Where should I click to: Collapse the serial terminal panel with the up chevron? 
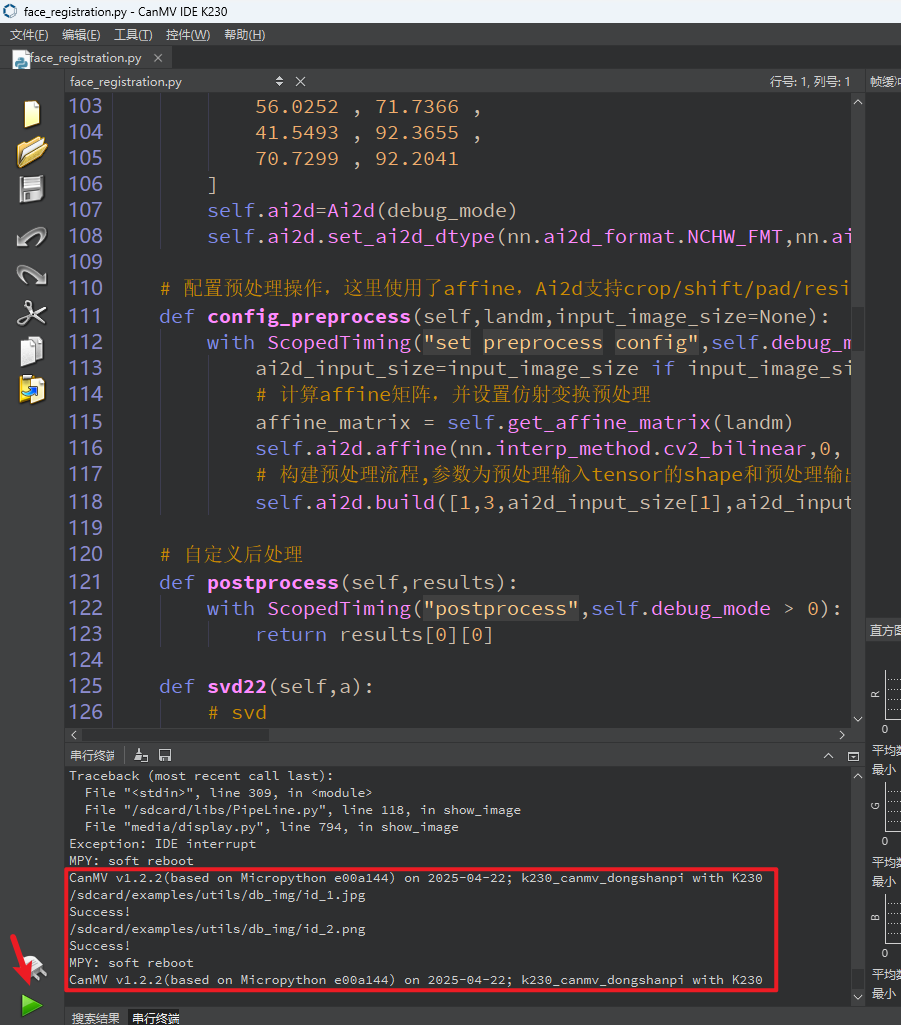(x=828, y=756)
